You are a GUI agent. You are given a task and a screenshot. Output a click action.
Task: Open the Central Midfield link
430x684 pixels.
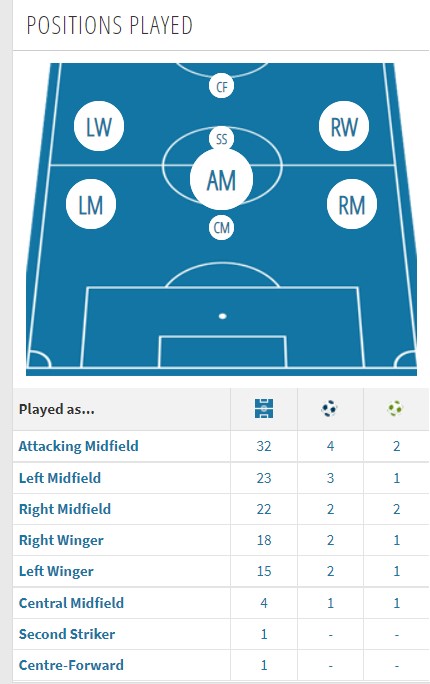[71, 603]
